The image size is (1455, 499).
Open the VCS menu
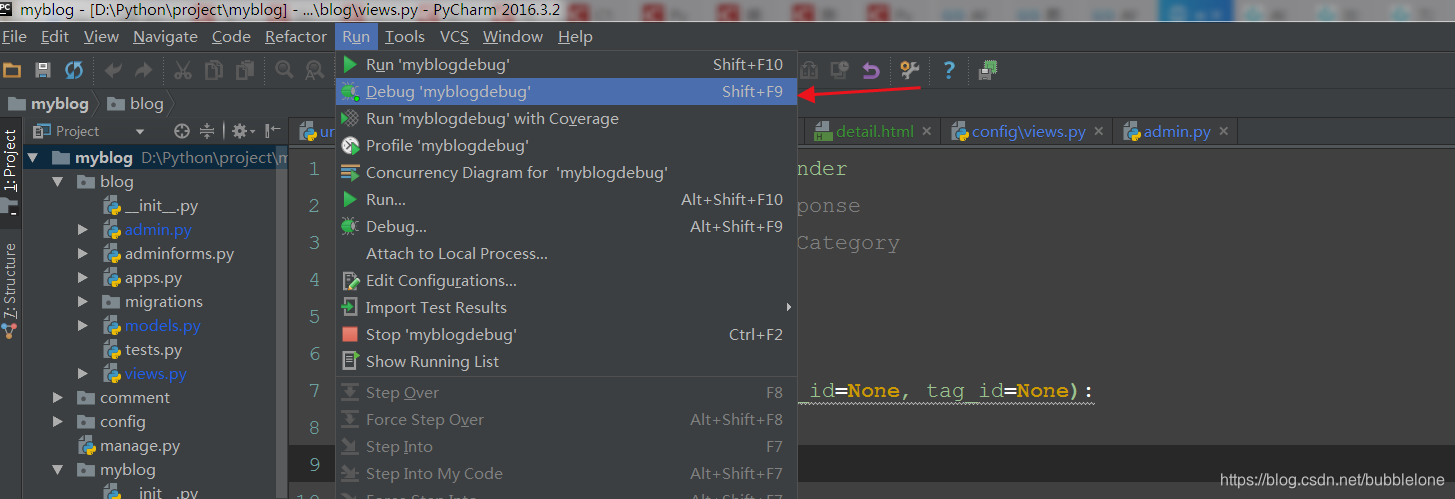(454, 37)
